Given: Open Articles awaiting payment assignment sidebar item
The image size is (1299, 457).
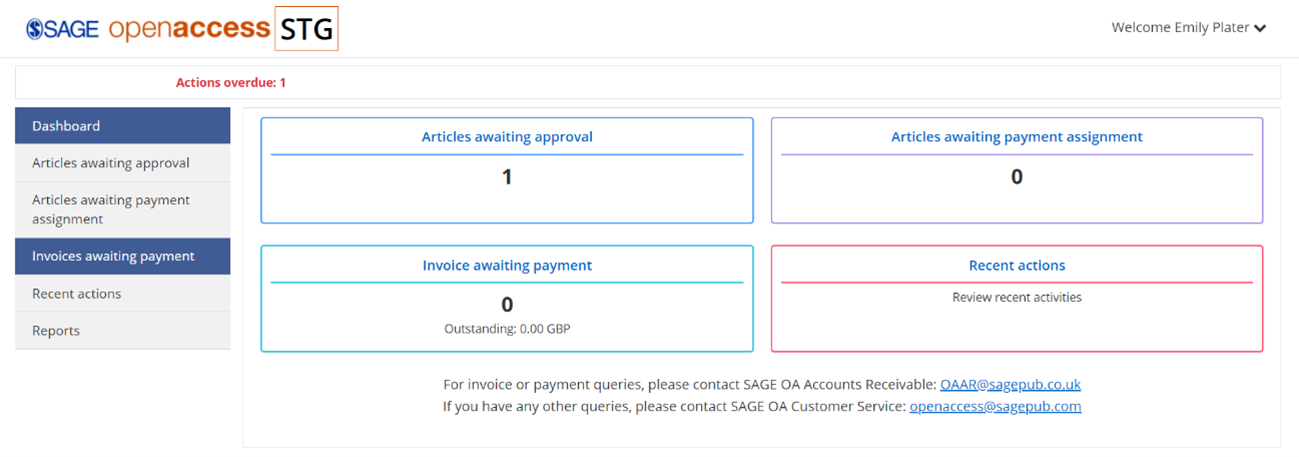Looking at the screenshot, I should [x=123, y=210].
